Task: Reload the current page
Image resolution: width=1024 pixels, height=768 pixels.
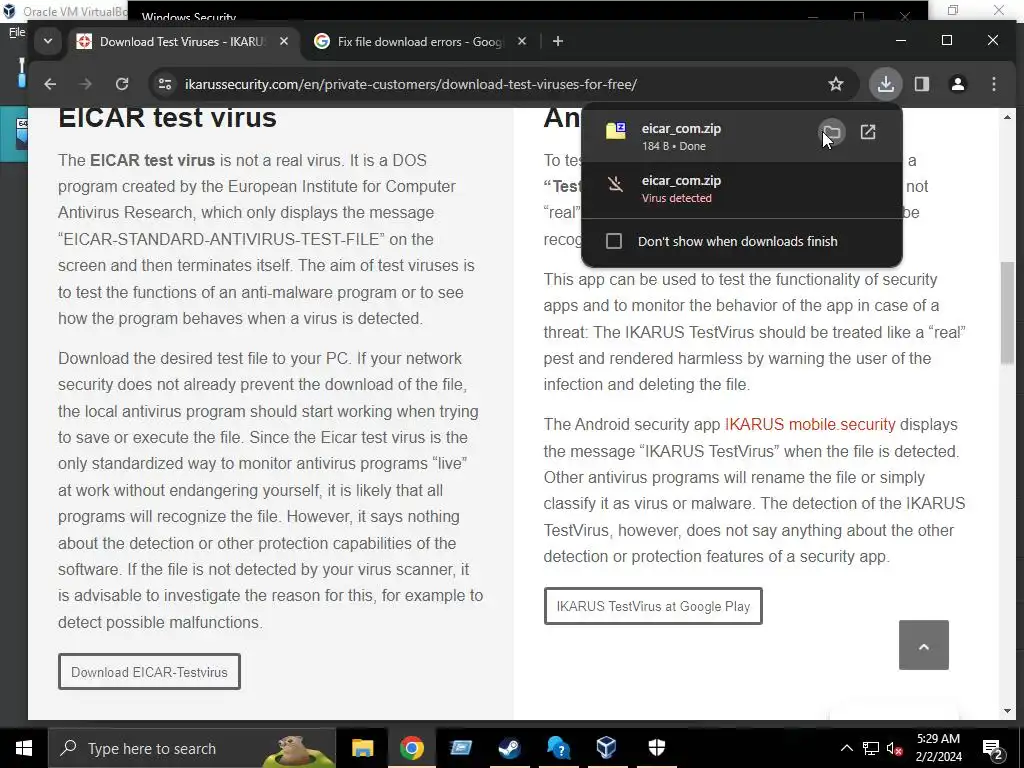Action: pyautogui.click(x=122, y=84)
